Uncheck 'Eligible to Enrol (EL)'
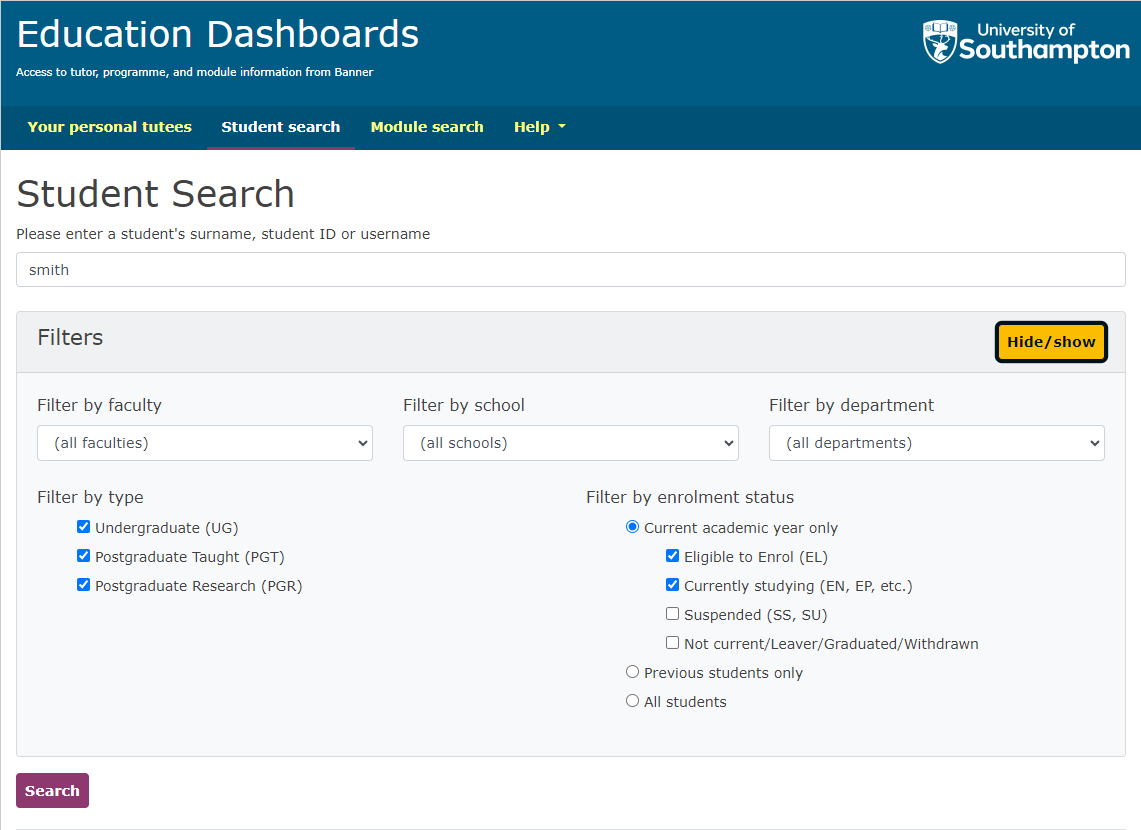Screen dimensions: 1141x830 click(672, 555)
